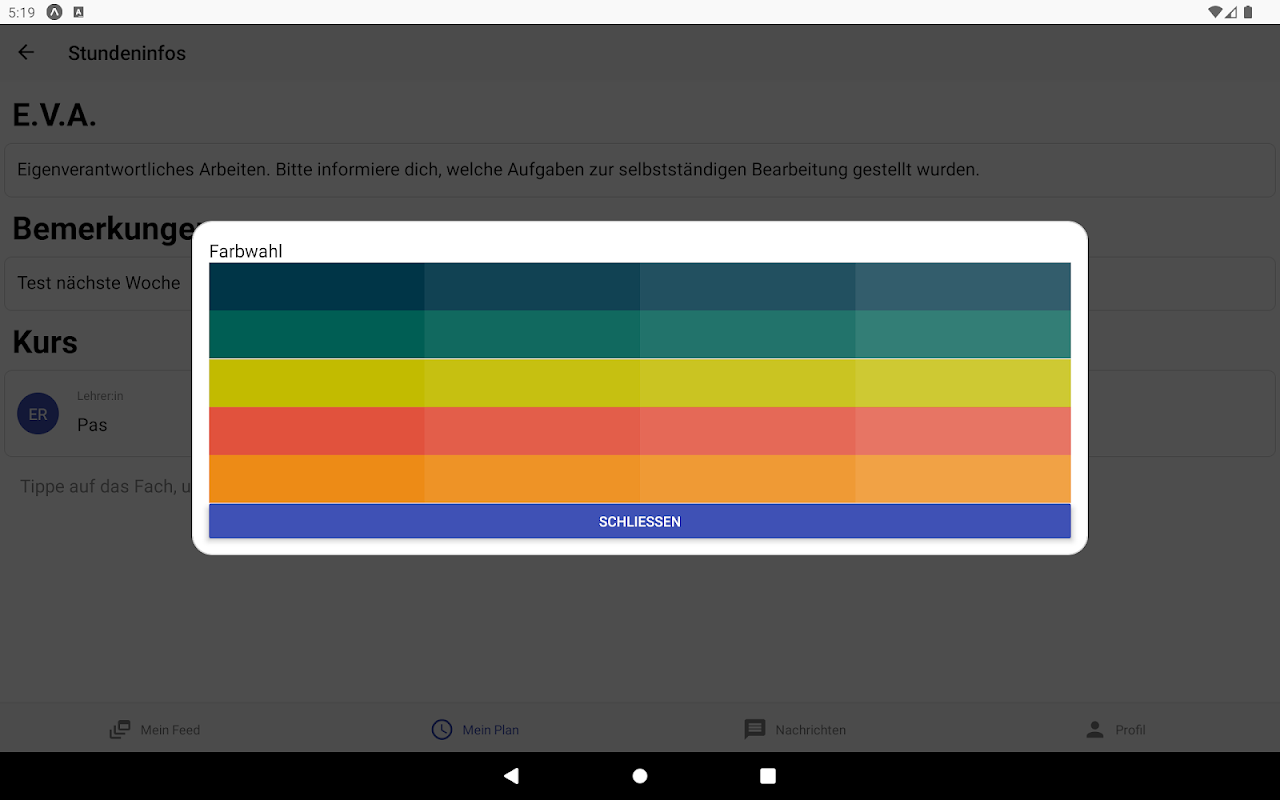Tap the Kurs heading
Screen dimensions: 1280x800
coord(45,342)
